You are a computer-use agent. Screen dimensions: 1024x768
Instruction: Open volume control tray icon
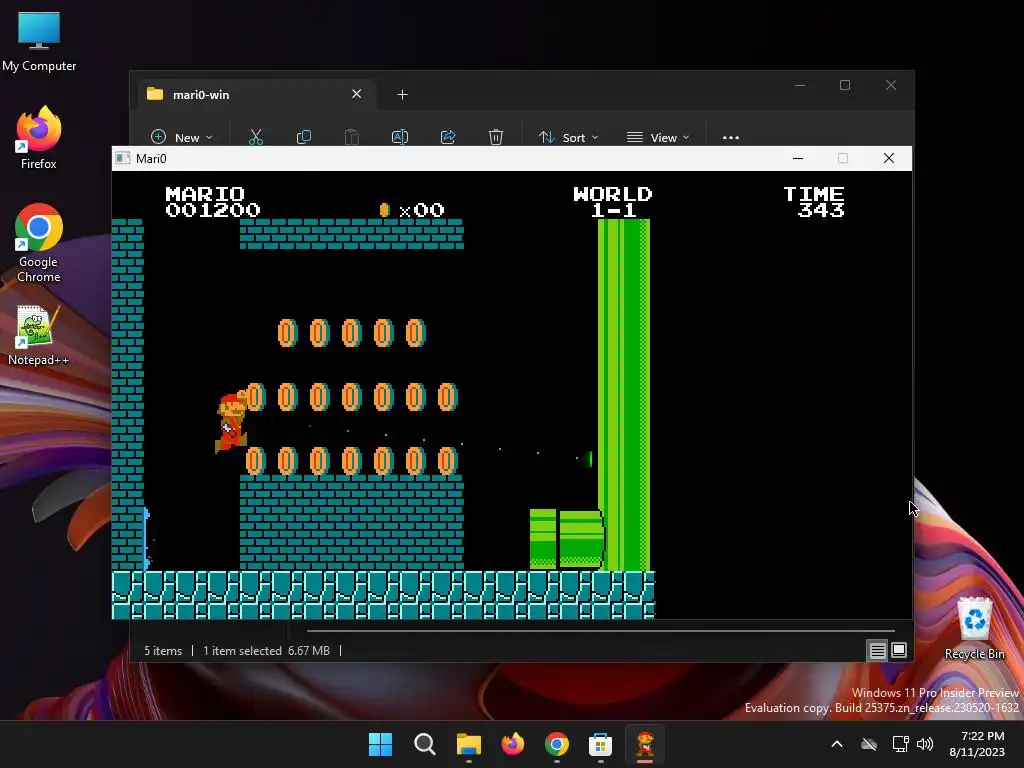[x=925, y=744]
